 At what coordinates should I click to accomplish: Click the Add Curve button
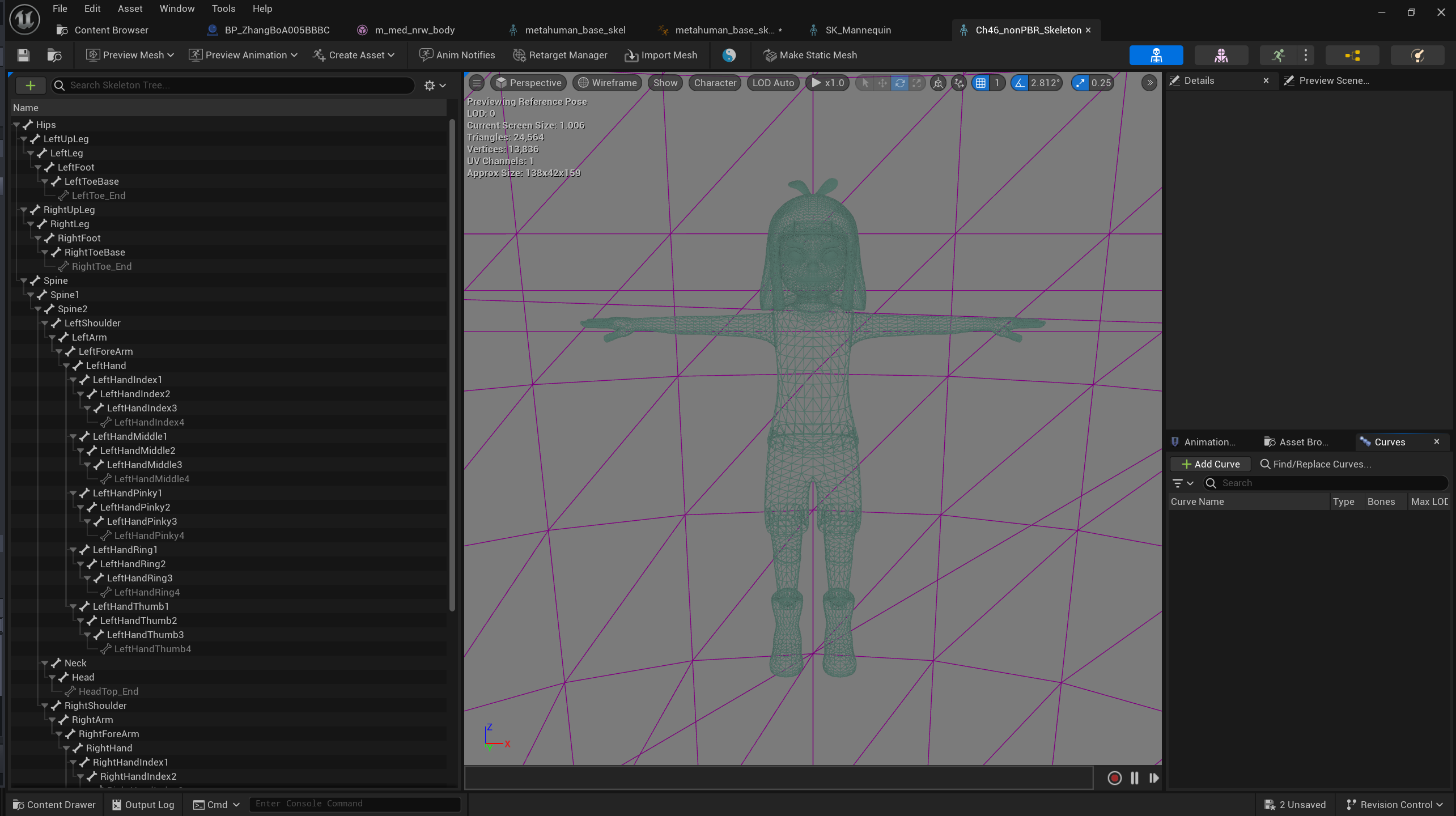point(1210,464)
